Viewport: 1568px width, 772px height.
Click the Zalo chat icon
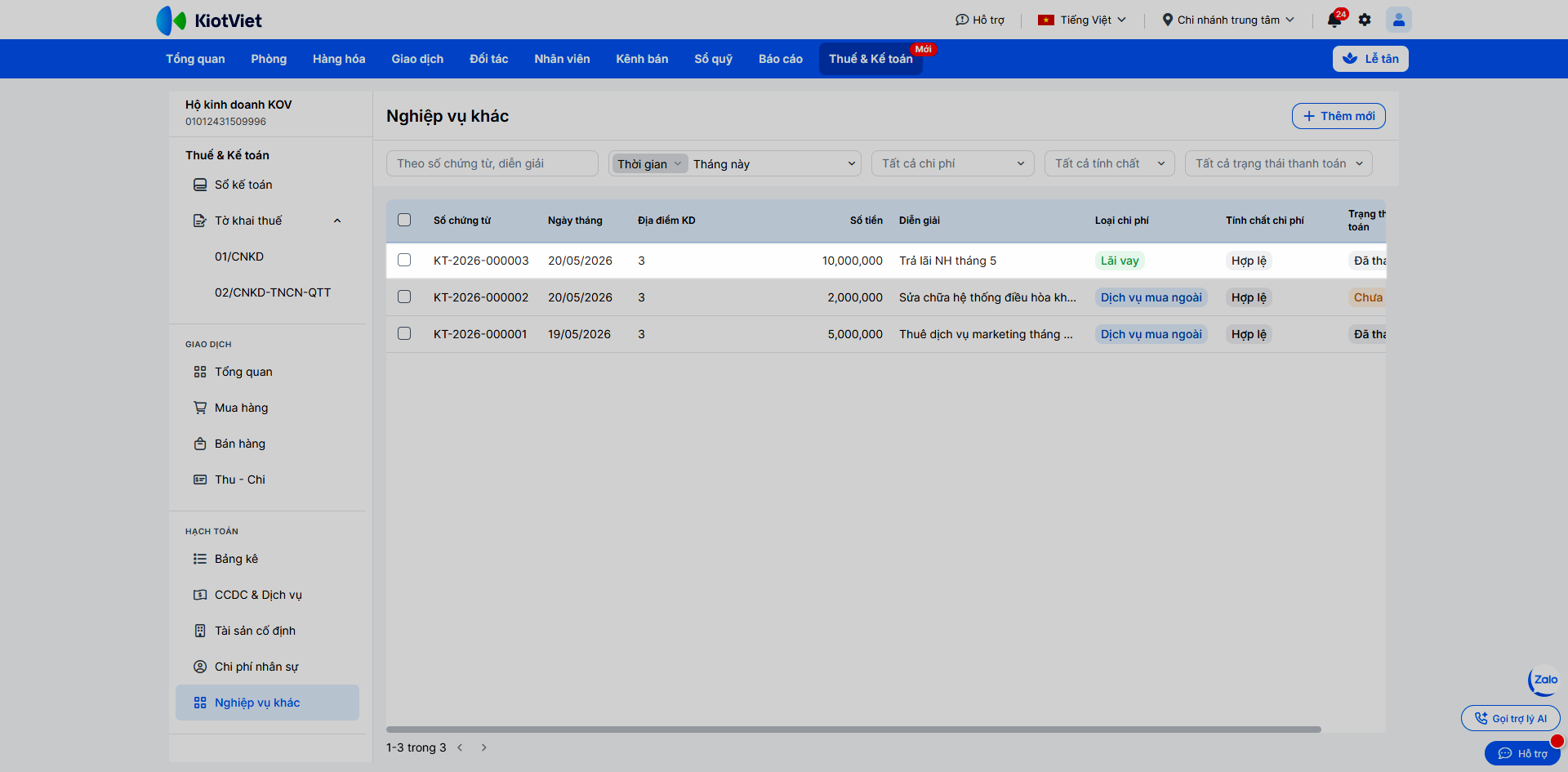coord(1544,680)
